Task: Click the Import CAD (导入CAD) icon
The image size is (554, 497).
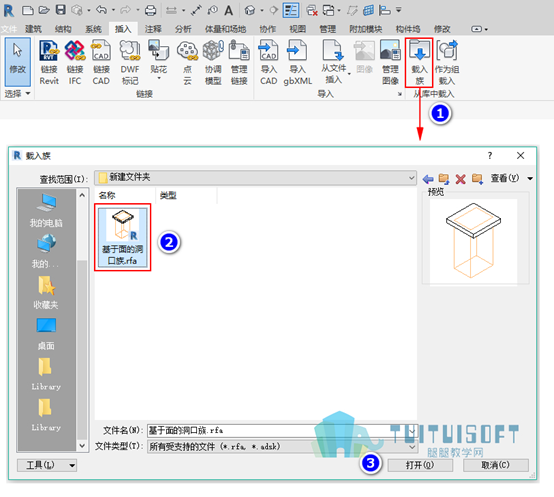Action: point(269,63)
